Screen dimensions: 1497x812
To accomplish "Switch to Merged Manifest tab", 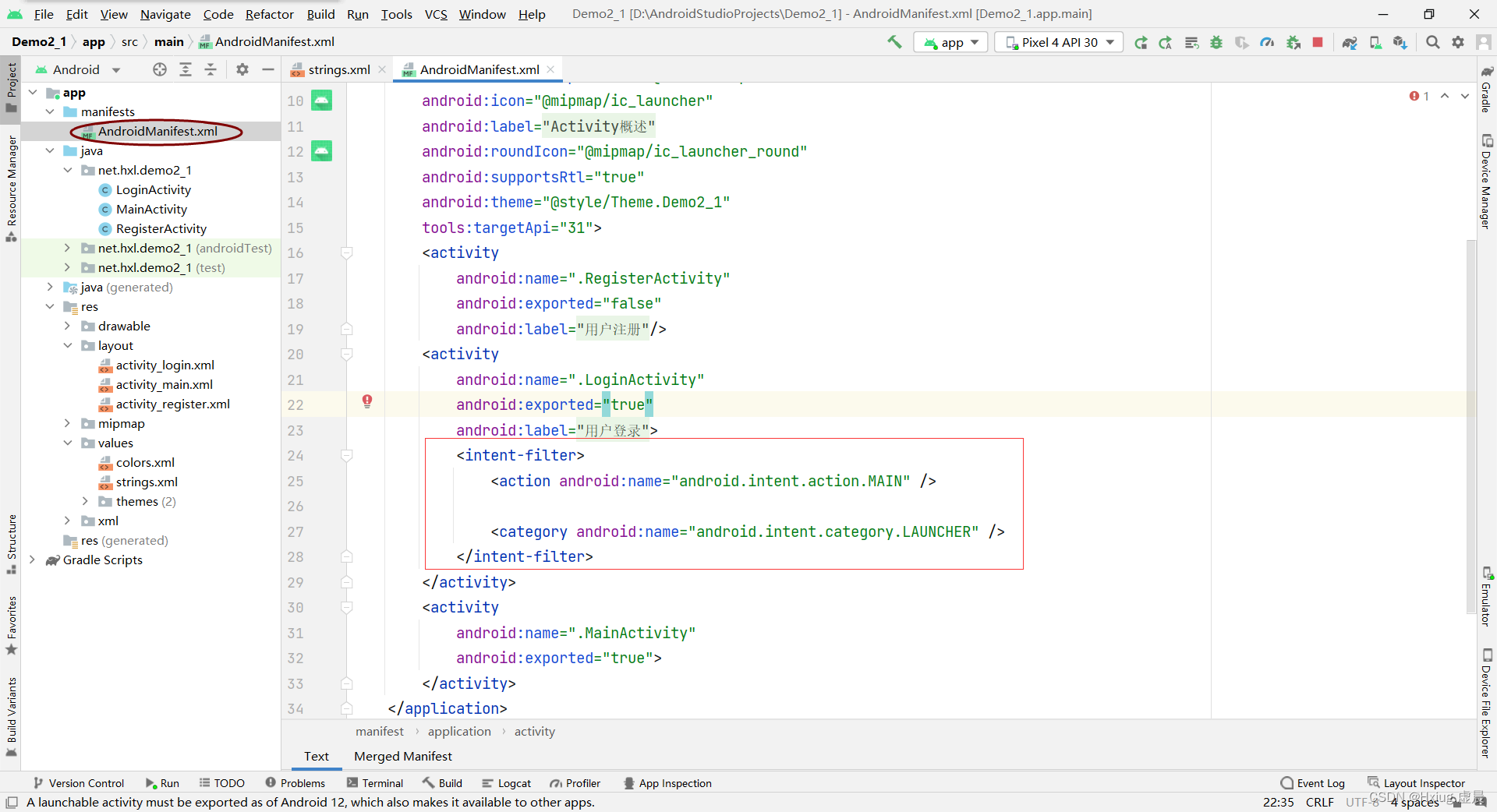I will coord(403,756).
